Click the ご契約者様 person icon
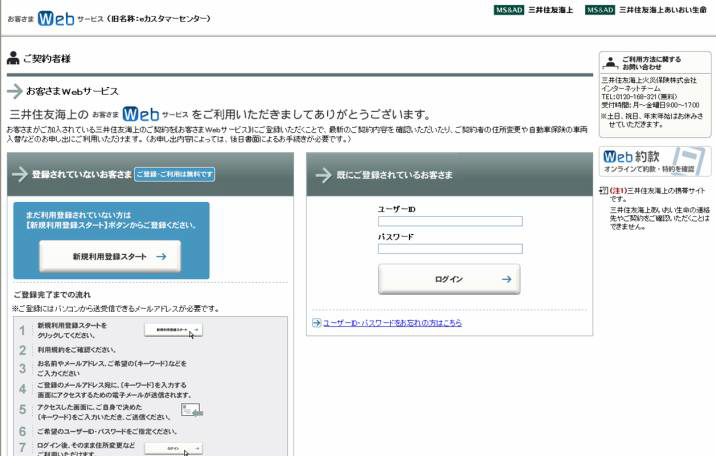The image size is (716, 456). (12, 59)
